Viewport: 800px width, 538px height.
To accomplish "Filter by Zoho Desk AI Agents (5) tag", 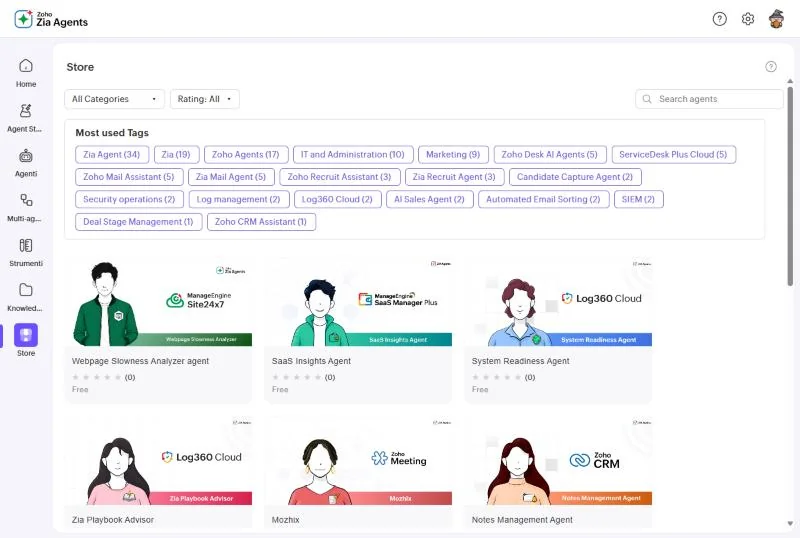I will click(x=549, y=155).
